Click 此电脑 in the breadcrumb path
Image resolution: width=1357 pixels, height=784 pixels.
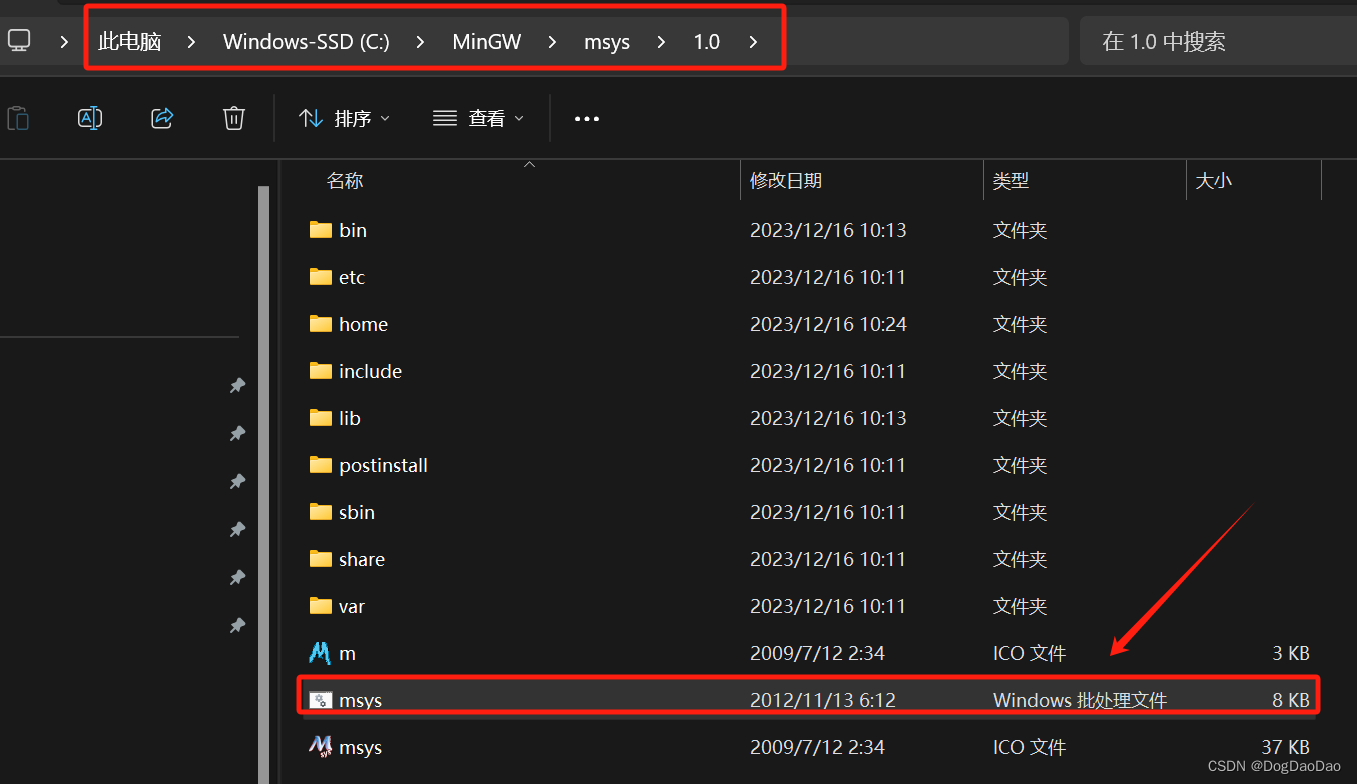[130, 42]
